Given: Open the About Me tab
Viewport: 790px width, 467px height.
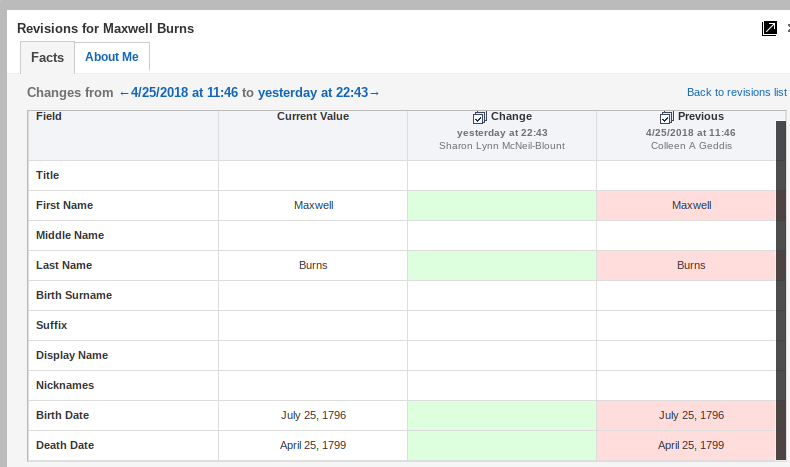Looking at the screenshot, I should [112, 57].
